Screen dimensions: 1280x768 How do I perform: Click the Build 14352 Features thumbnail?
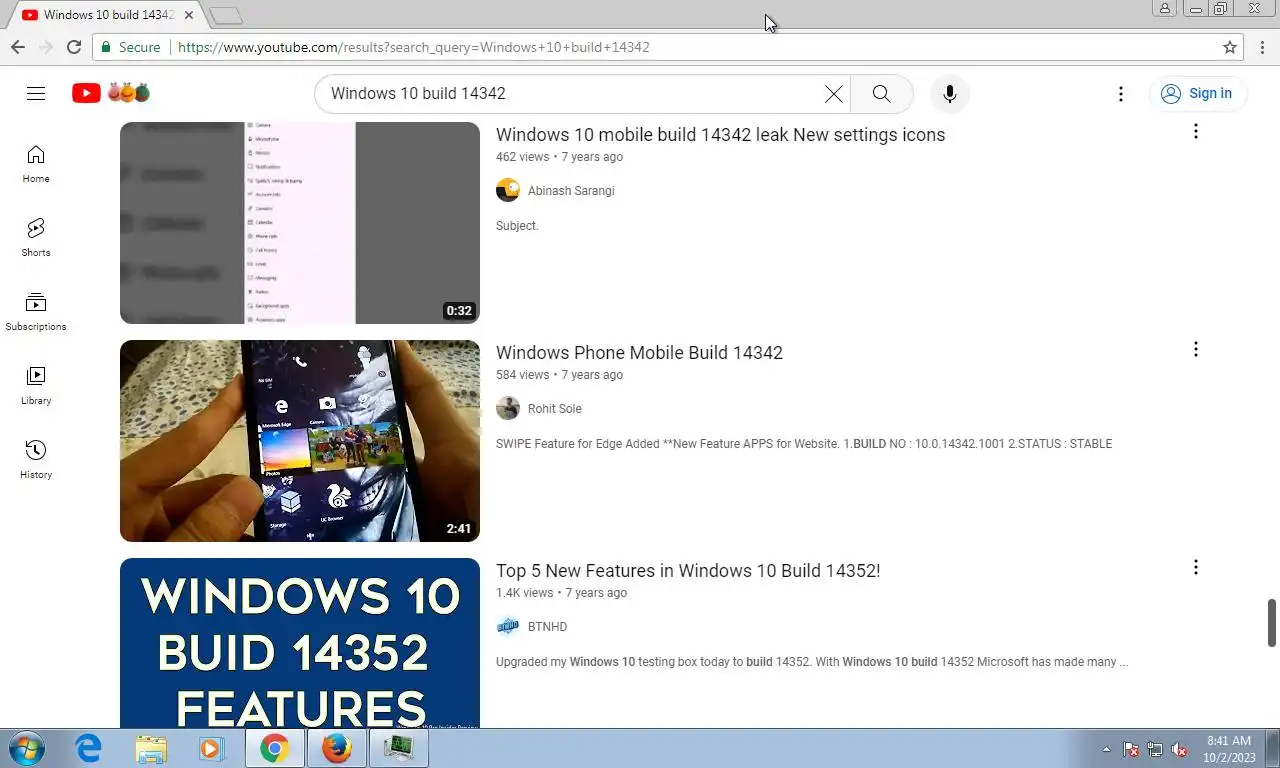click(300, 643)
